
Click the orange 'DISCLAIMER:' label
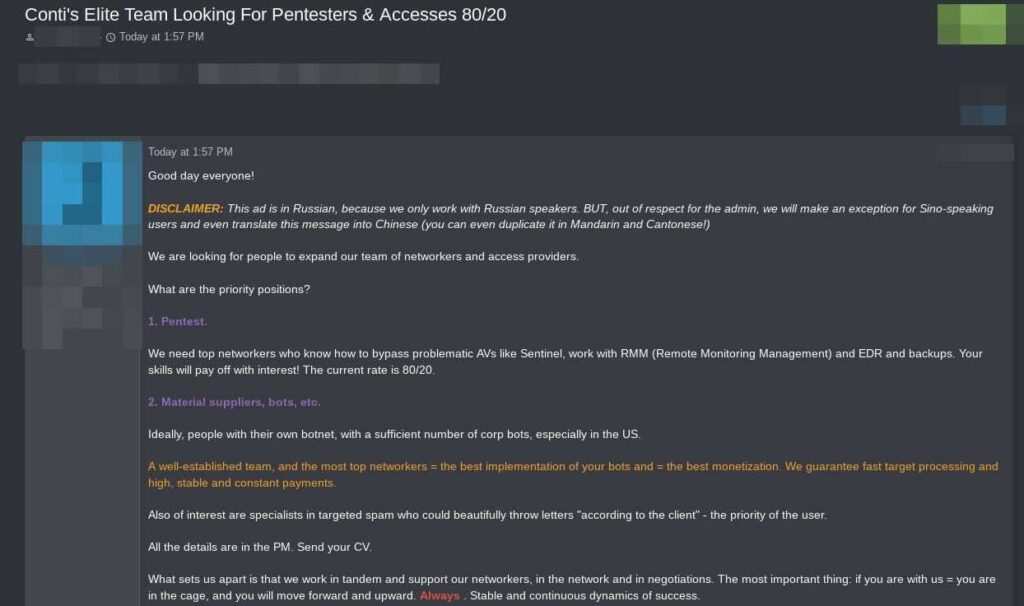tap(185, 208)
